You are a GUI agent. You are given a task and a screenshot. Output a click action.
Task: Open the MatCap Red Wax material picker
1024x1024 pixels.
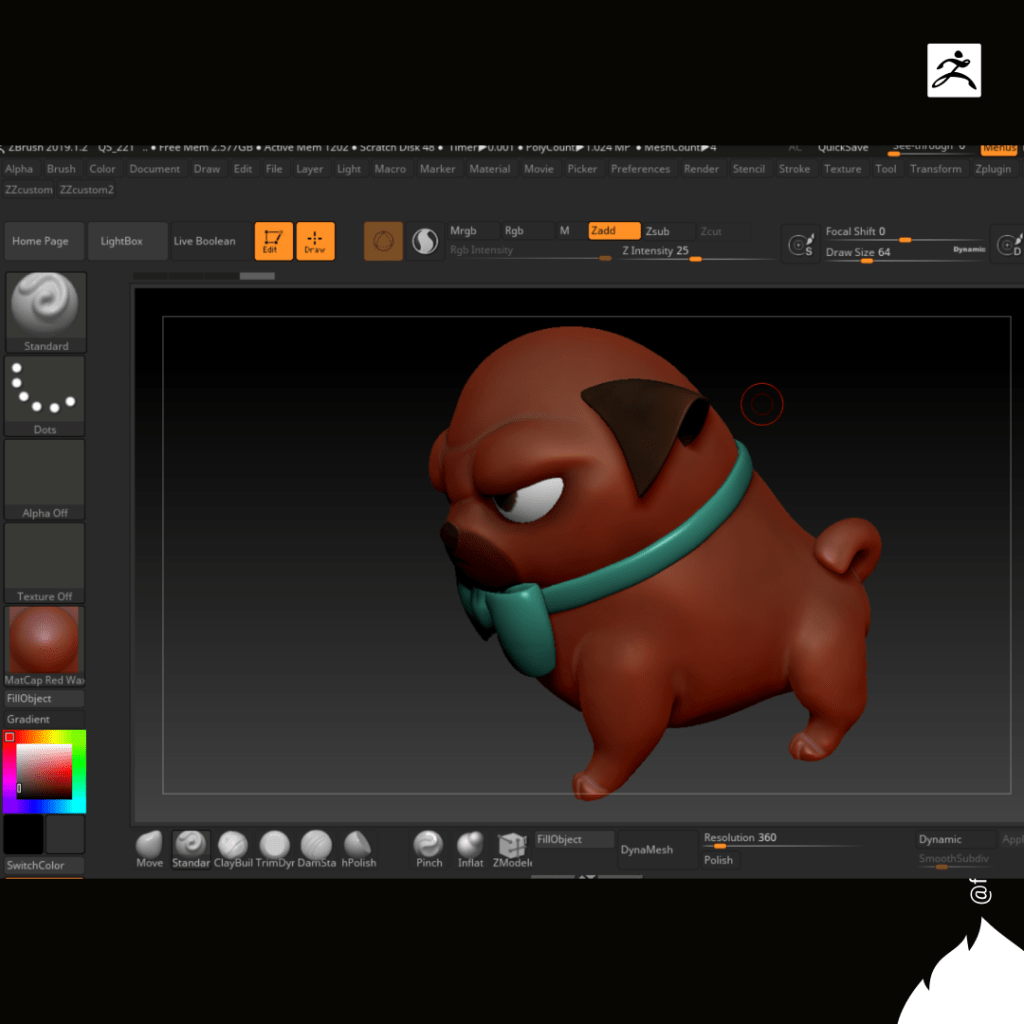click(46, 645)
